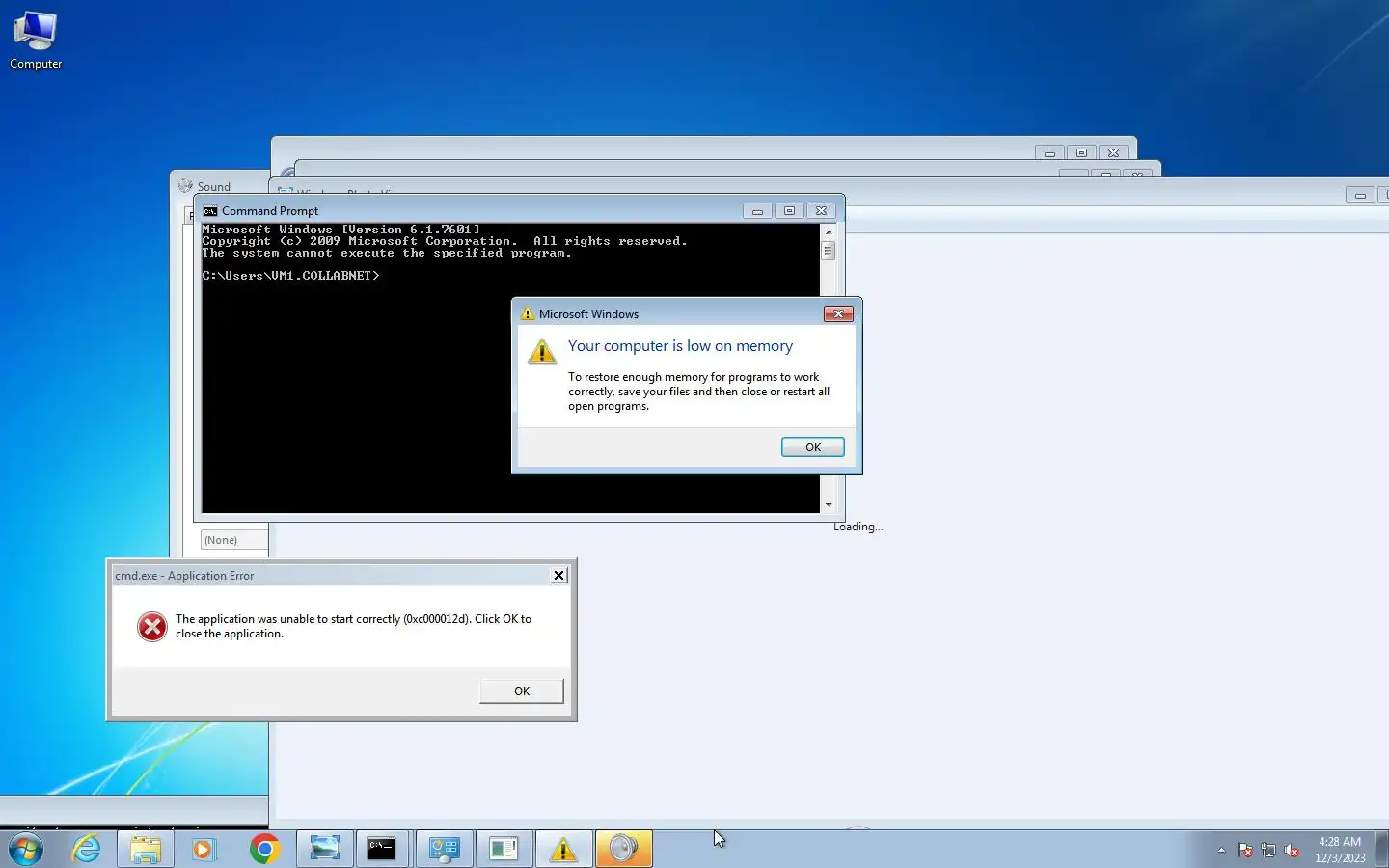Minimize the topmost background window behind Command Prompt
The image size is (1389, 868).
(x=1049, y=152)
